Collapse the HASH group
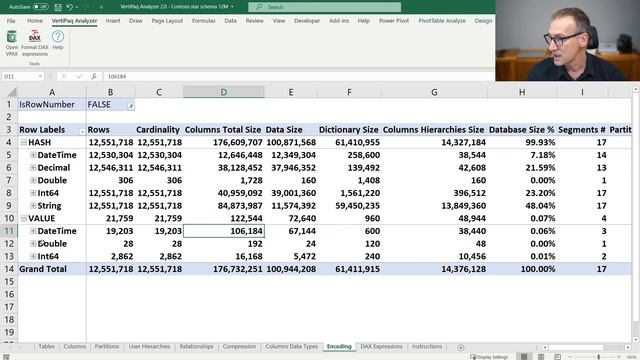This screenshot has width=640, height=360. [x=24, y=142]
